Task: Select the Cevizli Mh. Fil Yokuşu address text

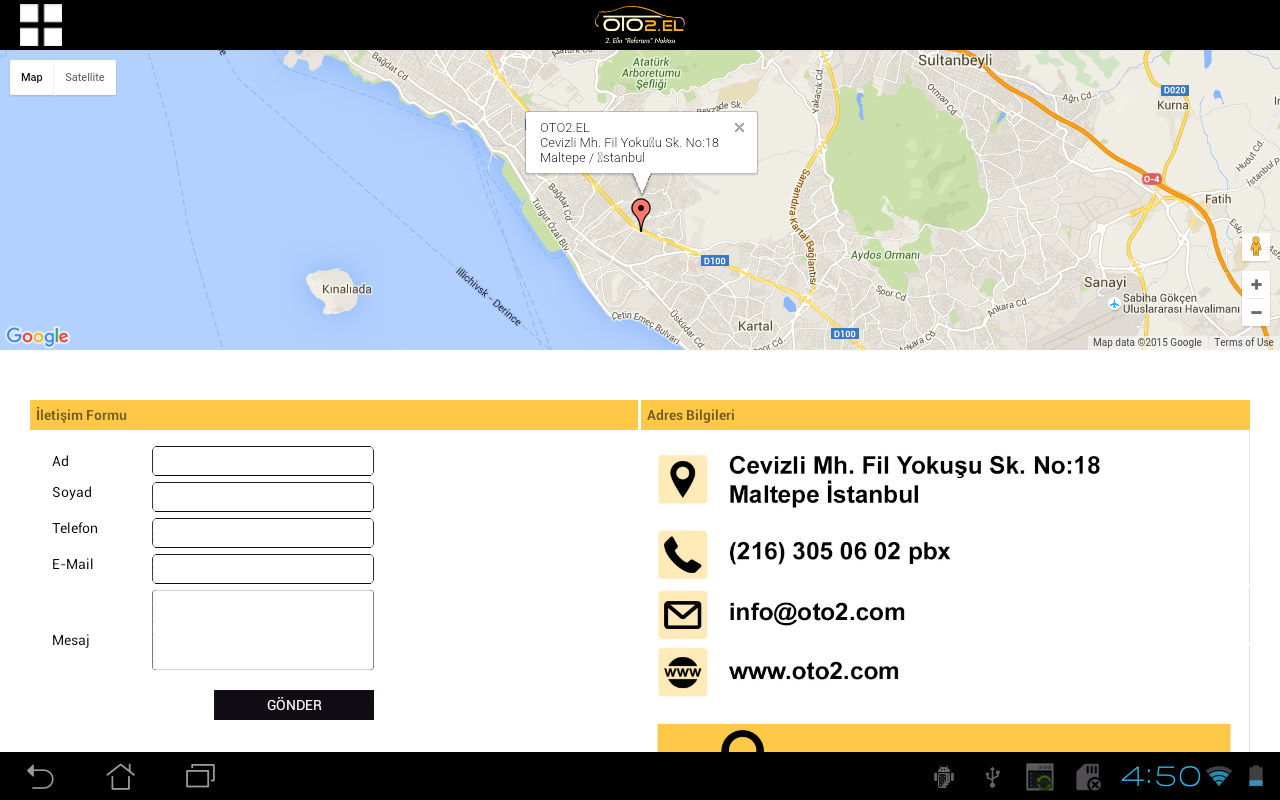Action: tap(915, 479)
